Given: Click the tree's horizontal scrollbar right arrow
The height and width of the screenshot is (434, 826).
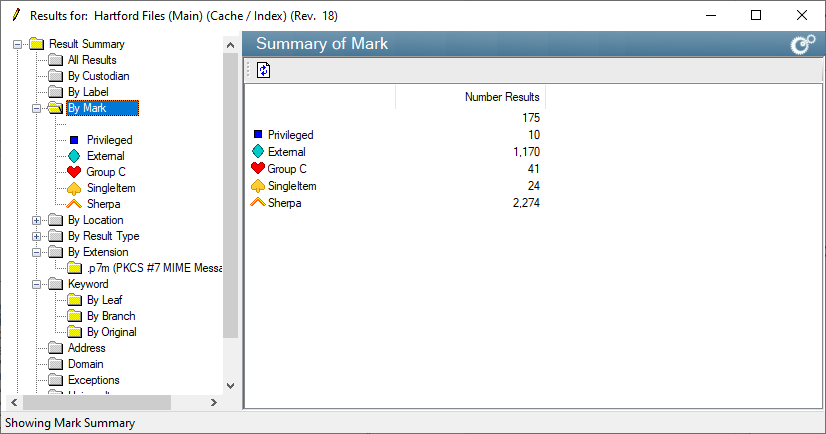Looking at the screenshot, I should coord(213,402).
